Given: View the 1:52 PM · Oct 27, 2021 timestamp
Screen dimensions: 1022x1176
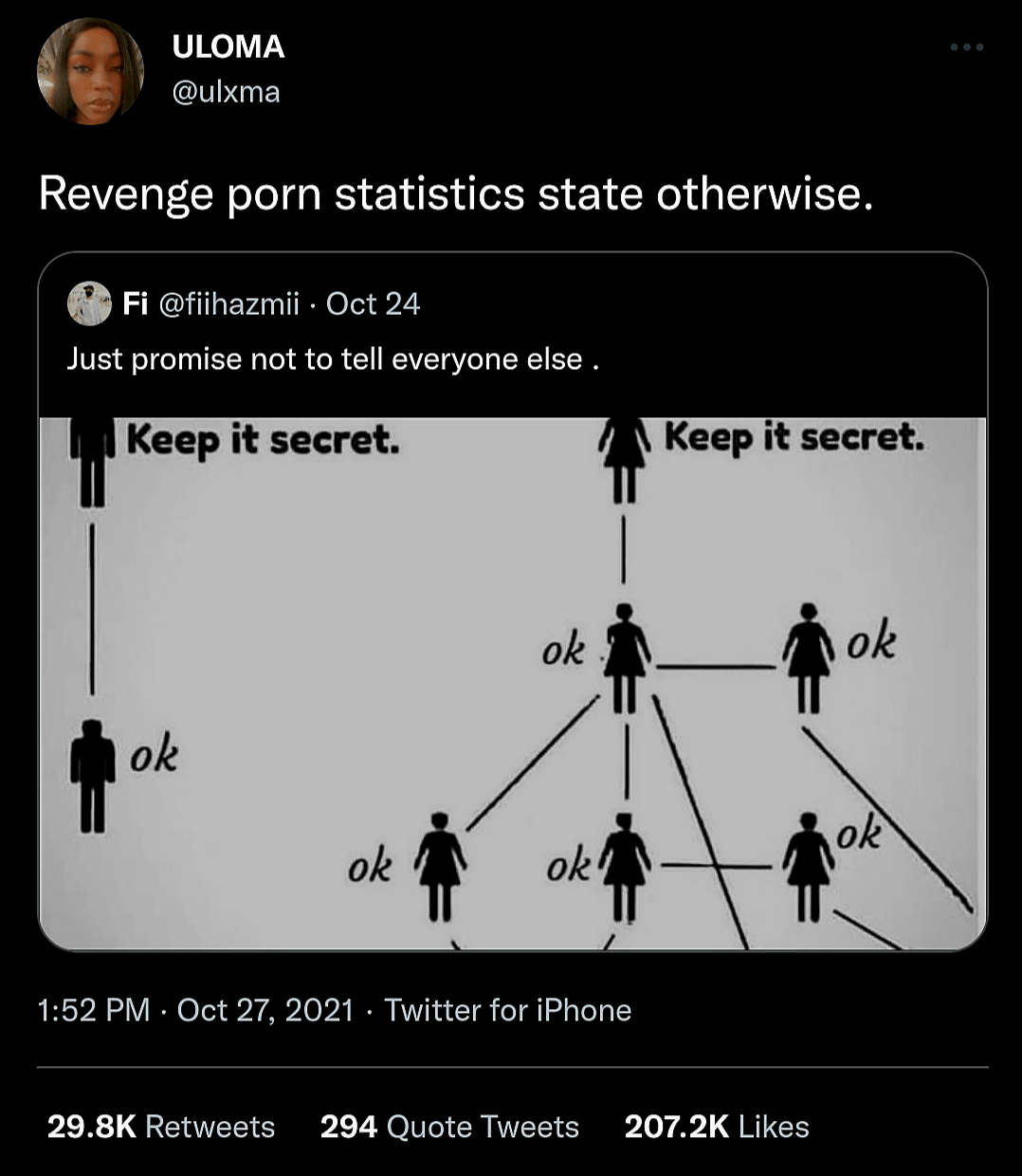Looking at the screenshot, I should [195, 1010].
